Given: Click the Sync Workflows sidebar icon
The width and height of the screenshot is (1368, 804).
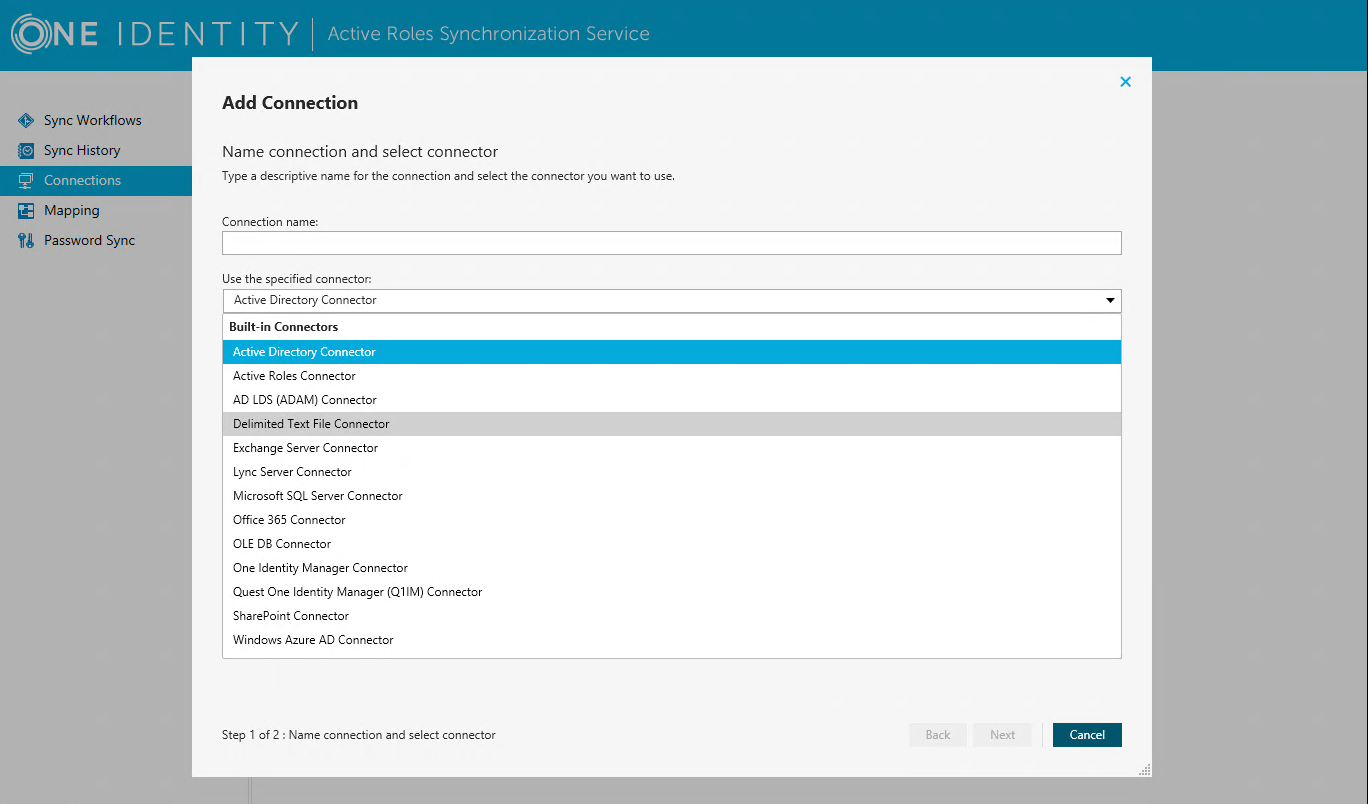Looking at the screenshot, I should [x=26, y=120].
